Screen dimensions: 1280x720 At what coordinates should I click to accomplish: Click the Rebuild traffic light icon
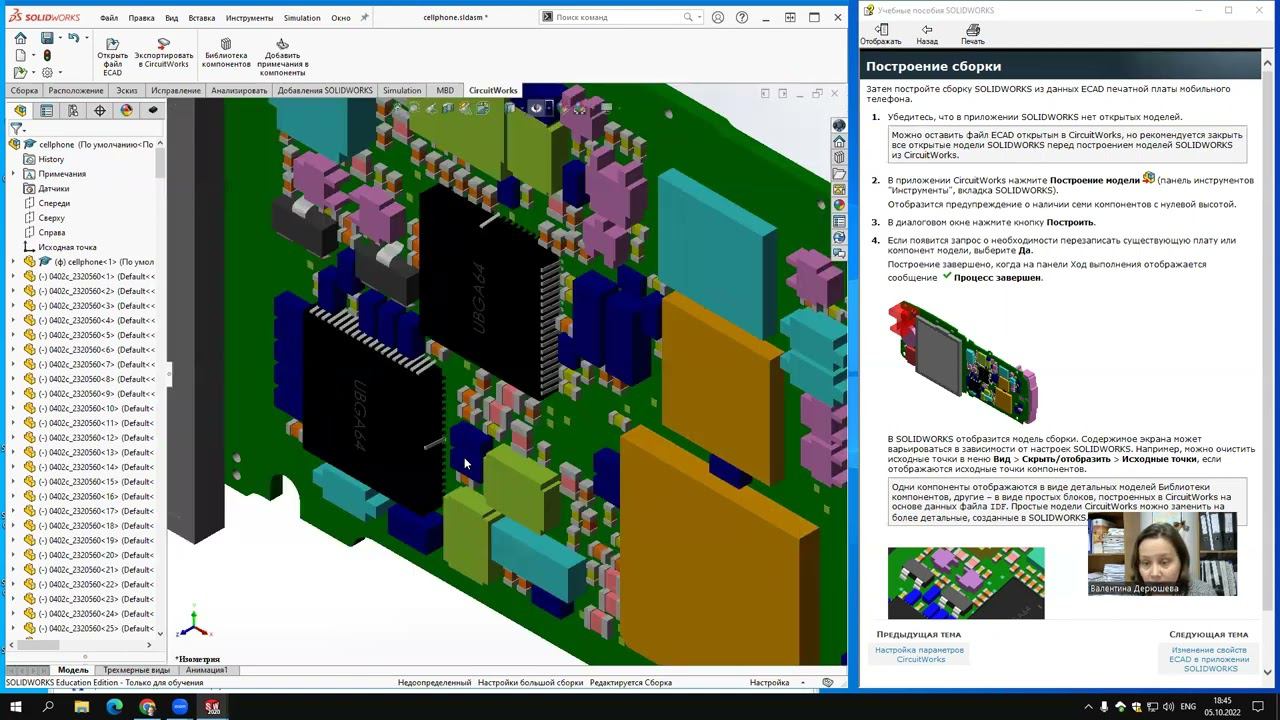point(47,55)
